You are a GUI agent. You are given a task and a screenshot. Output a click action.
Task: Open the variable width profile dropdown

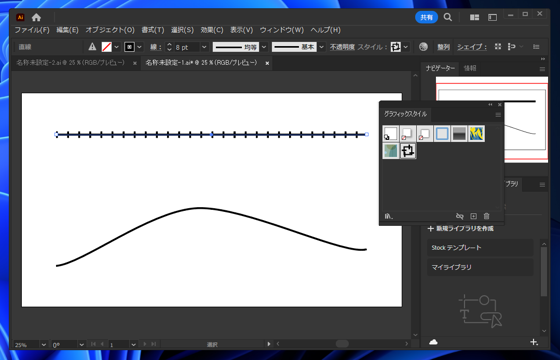tap(264, 47)
